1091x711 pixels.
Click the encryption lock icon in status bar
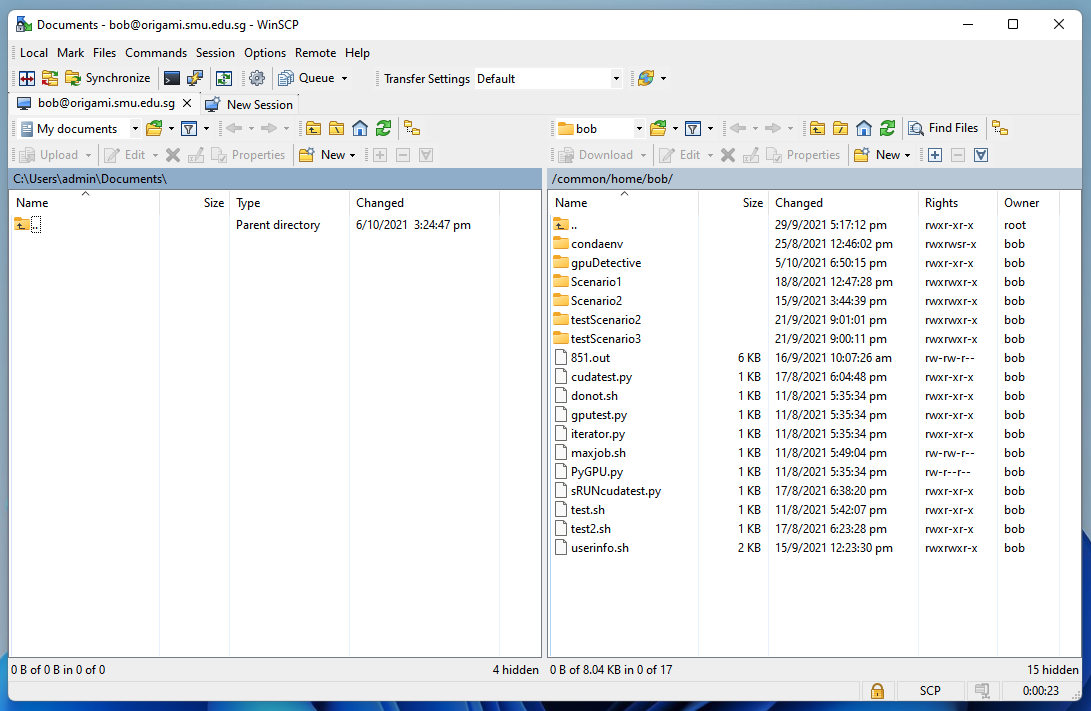coord(877,691)
